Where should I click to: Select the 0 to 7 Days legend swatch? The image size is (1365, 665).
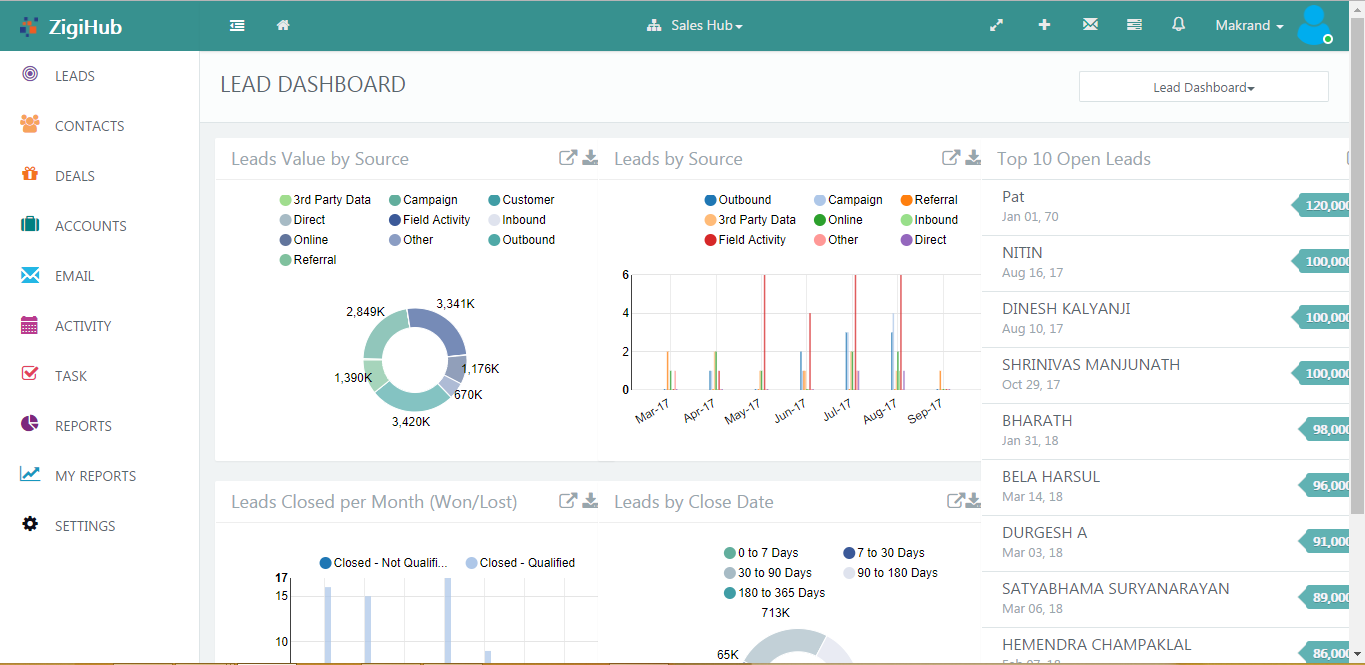pos(729,553)
